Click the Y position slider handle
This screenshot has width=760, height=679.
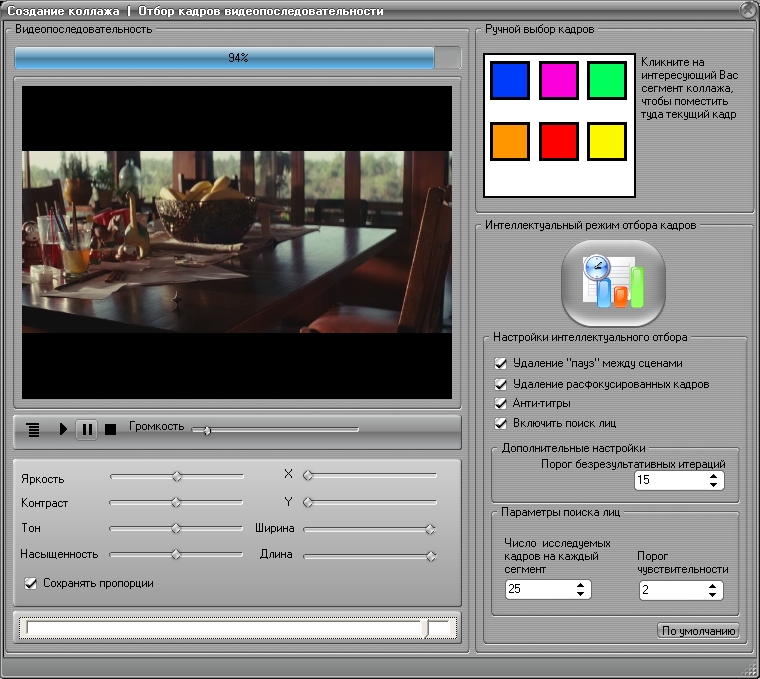click(x=308, y=503)
